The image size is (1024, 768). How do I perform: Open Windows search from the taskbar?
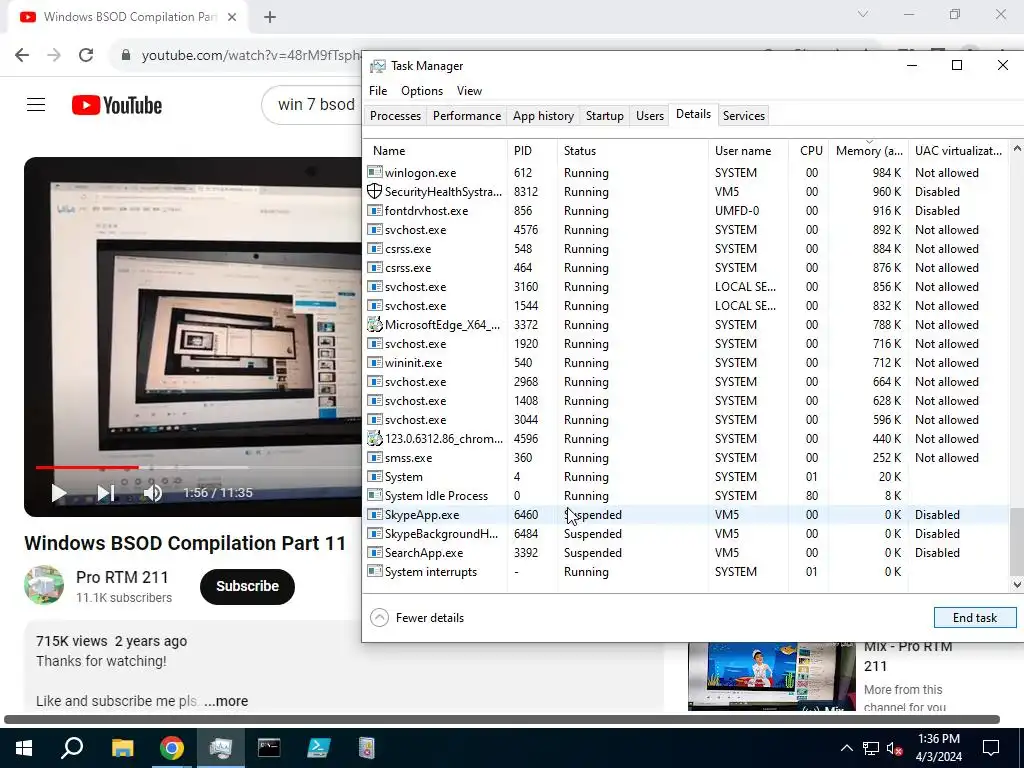tap(72, 748)
